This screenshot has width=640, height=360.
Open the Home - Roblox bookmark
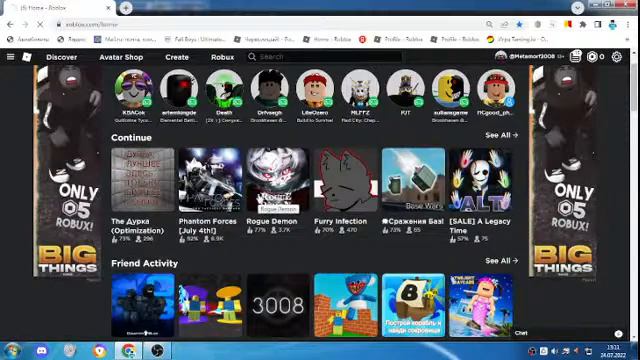[327, 39]
